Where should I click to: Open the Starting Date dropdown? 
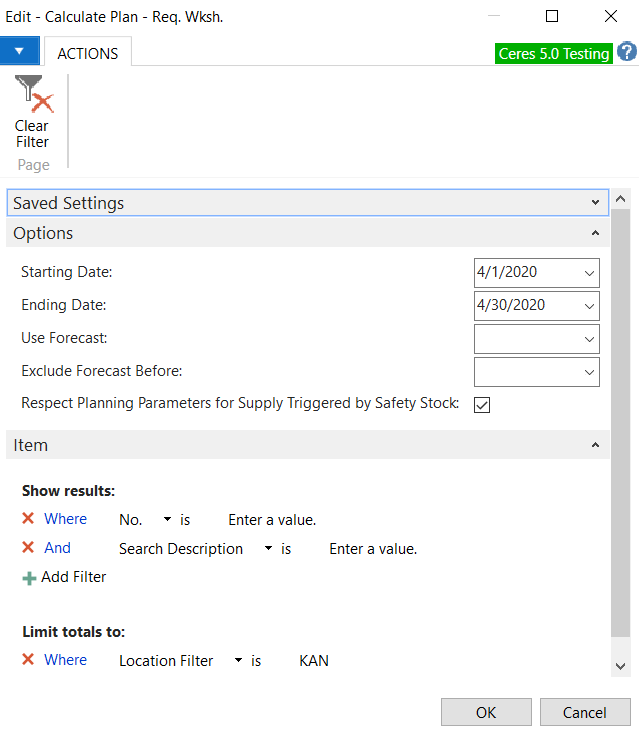click(x=588, y=273)
